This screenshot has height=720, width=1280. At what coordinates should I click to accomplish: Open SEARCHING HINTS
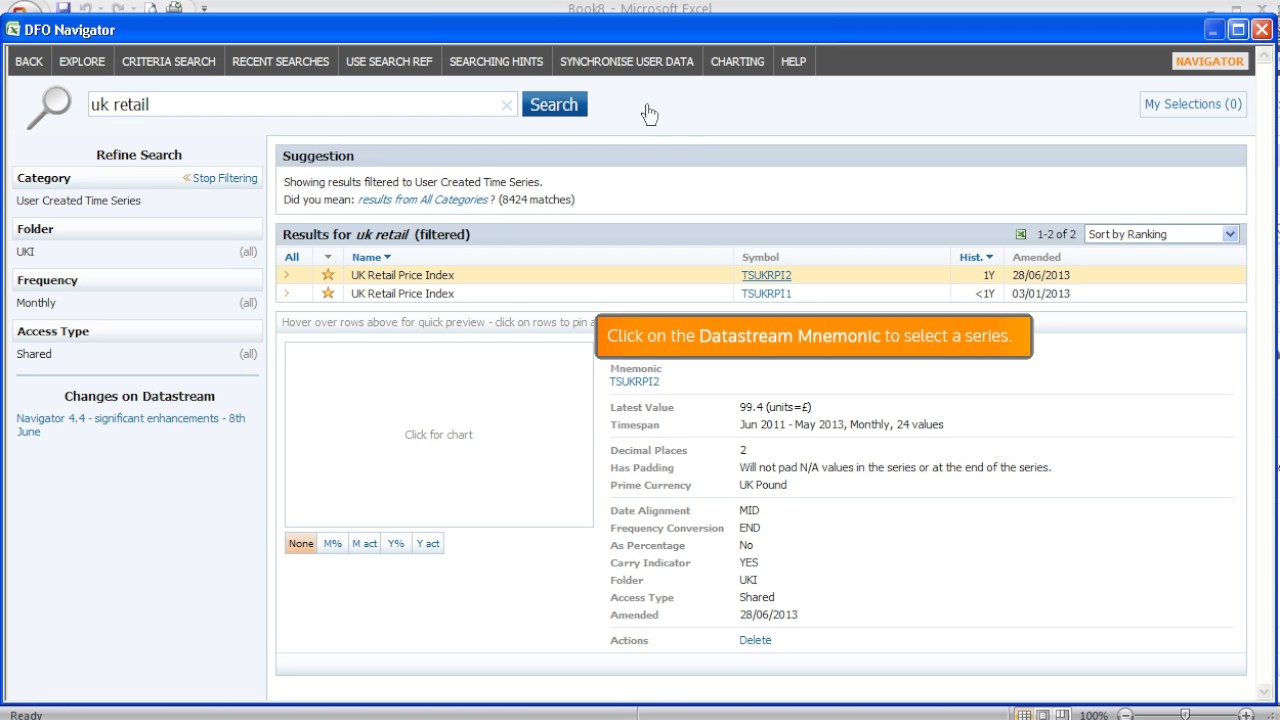pos(496,61)
